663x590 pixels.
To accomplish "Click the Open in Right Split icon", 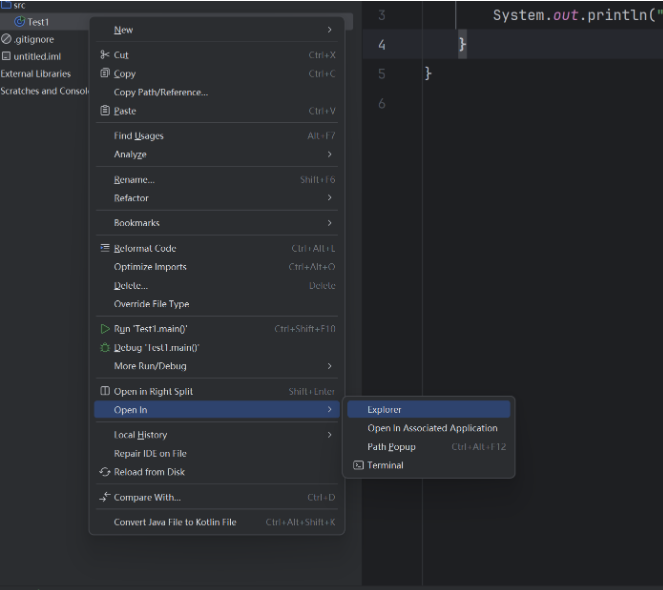I will 105,391.
